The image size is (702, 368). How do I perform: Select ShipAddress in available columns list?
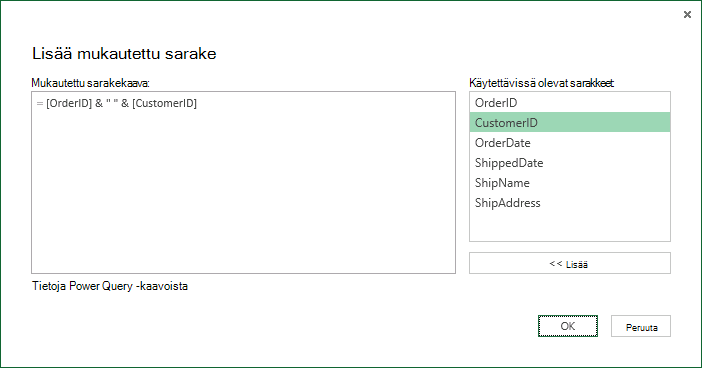(x=570, y=203)
